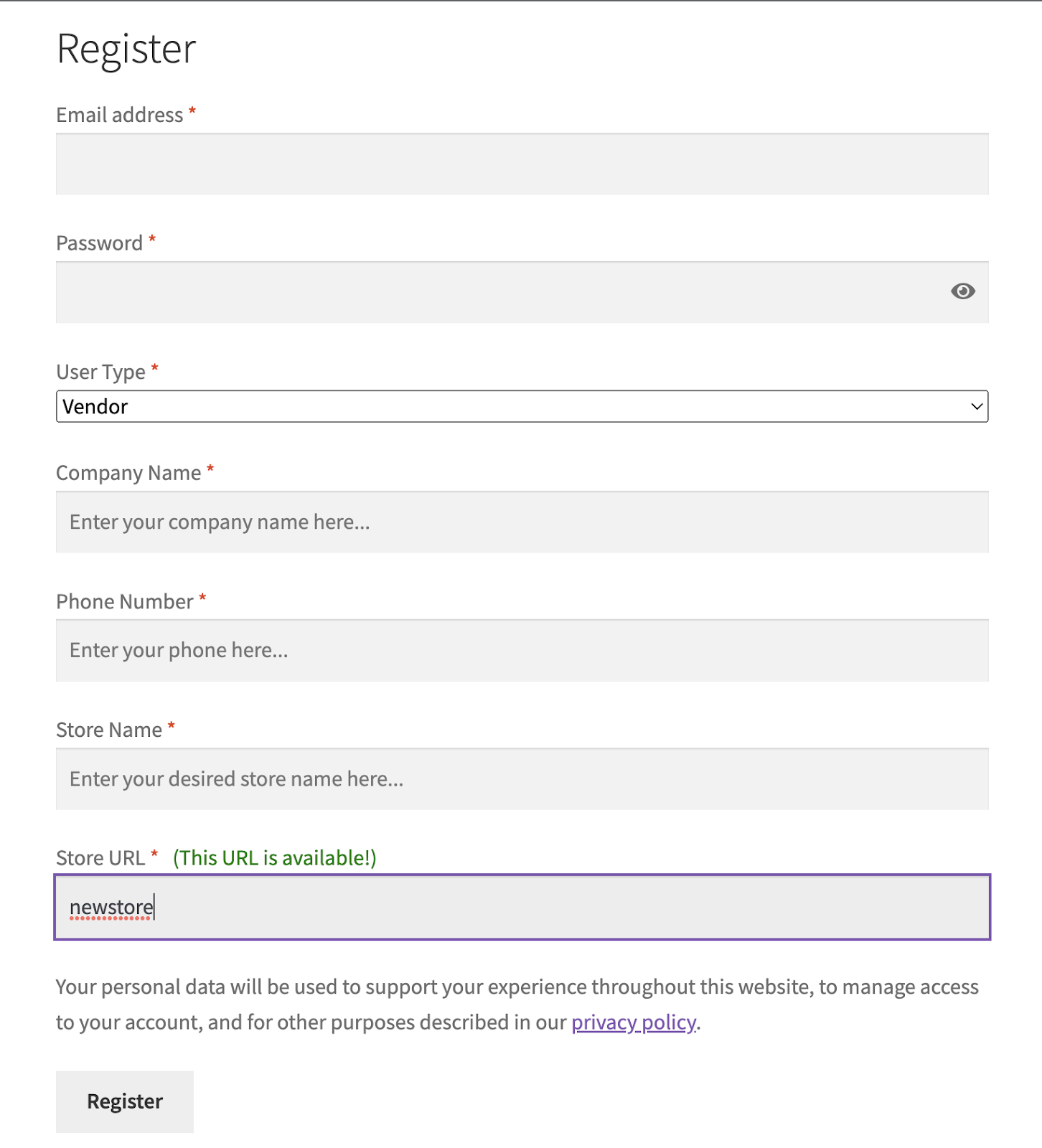Click the Store Name label

109,730
